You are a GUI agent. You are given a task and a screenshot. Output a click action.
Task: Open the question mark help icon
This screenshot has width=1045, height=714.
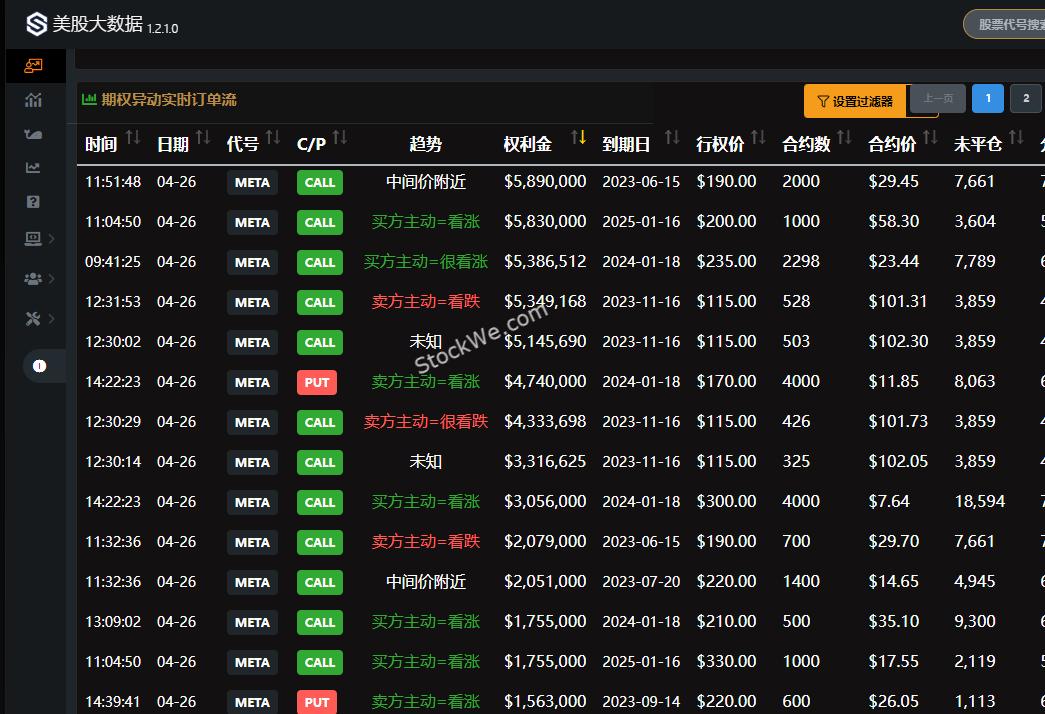click(x=34, y=202)
